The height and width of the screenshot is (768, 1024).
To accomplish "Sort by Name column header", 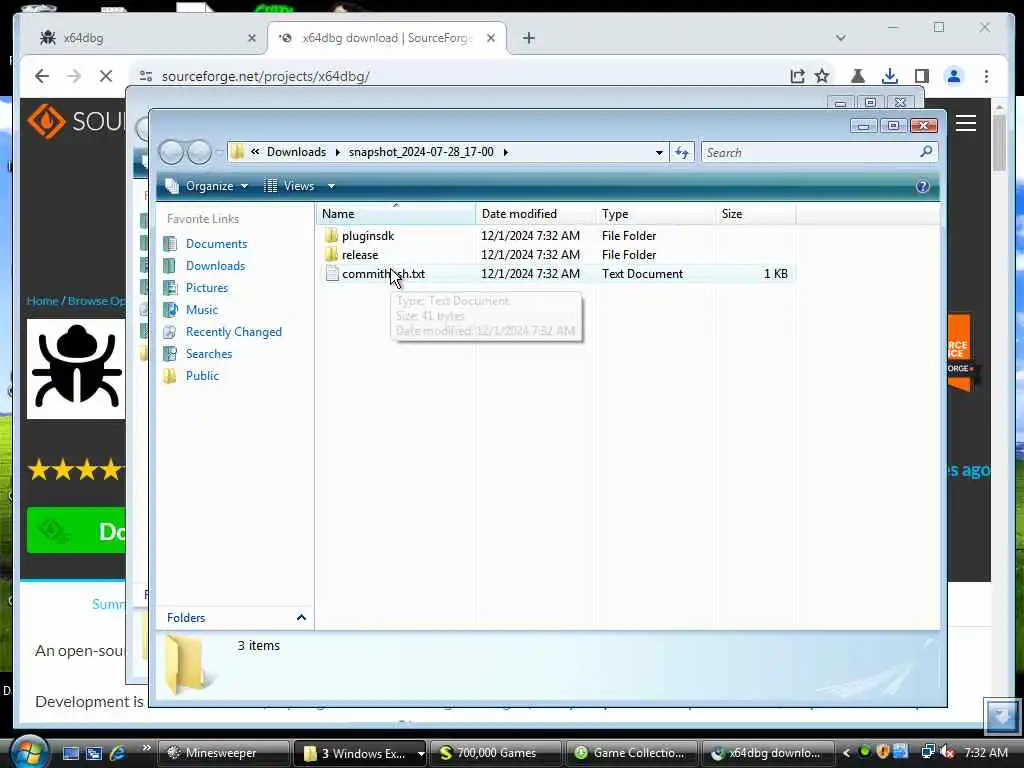I will tap(396, 214).
